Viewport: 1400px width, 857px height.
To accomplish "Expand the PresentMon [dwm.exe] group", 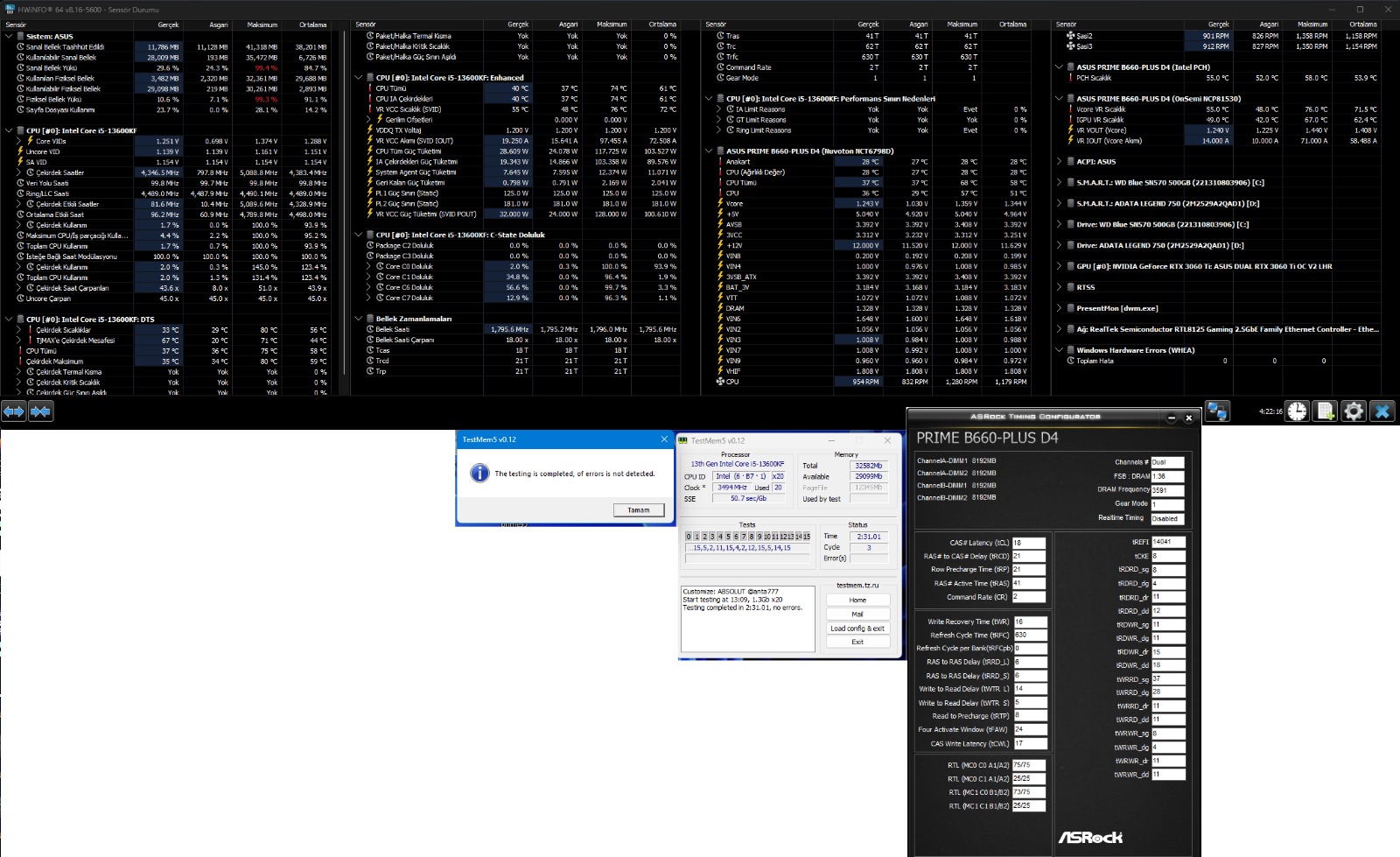I will (1059, 308).
